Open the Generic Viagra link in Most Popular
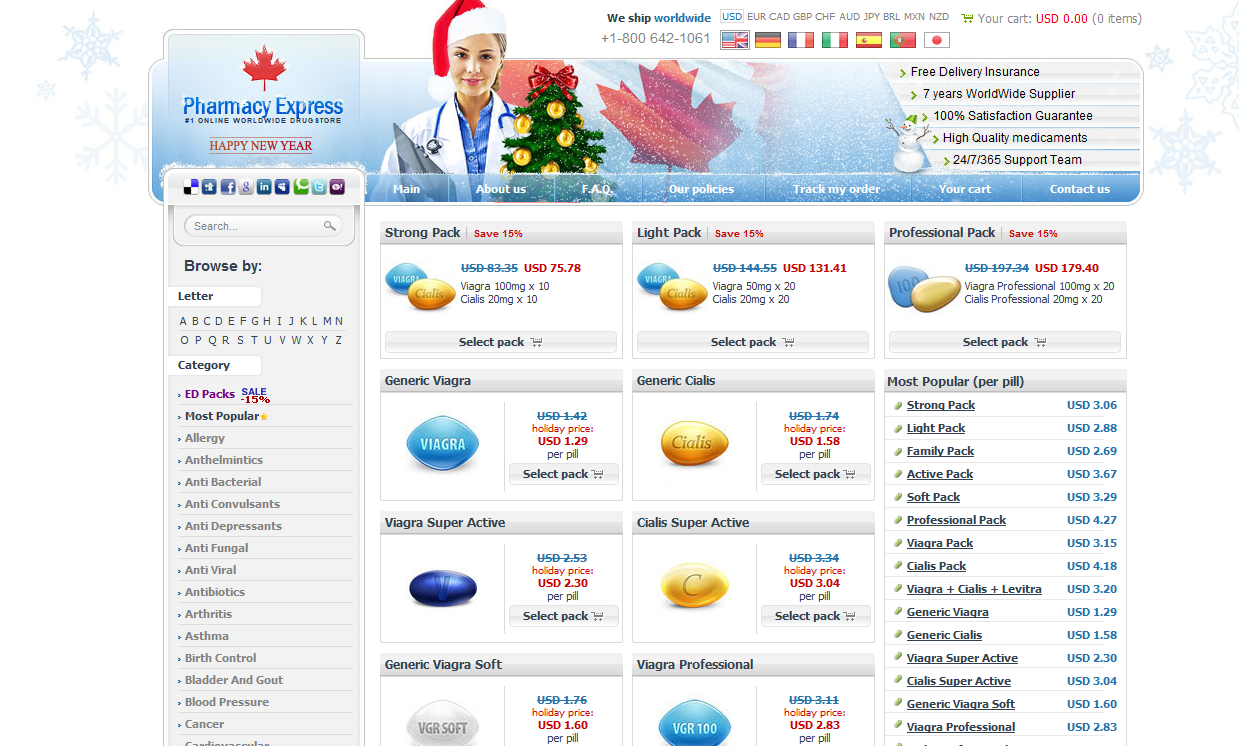1239x746 pixels. click(x=947, y=611)
